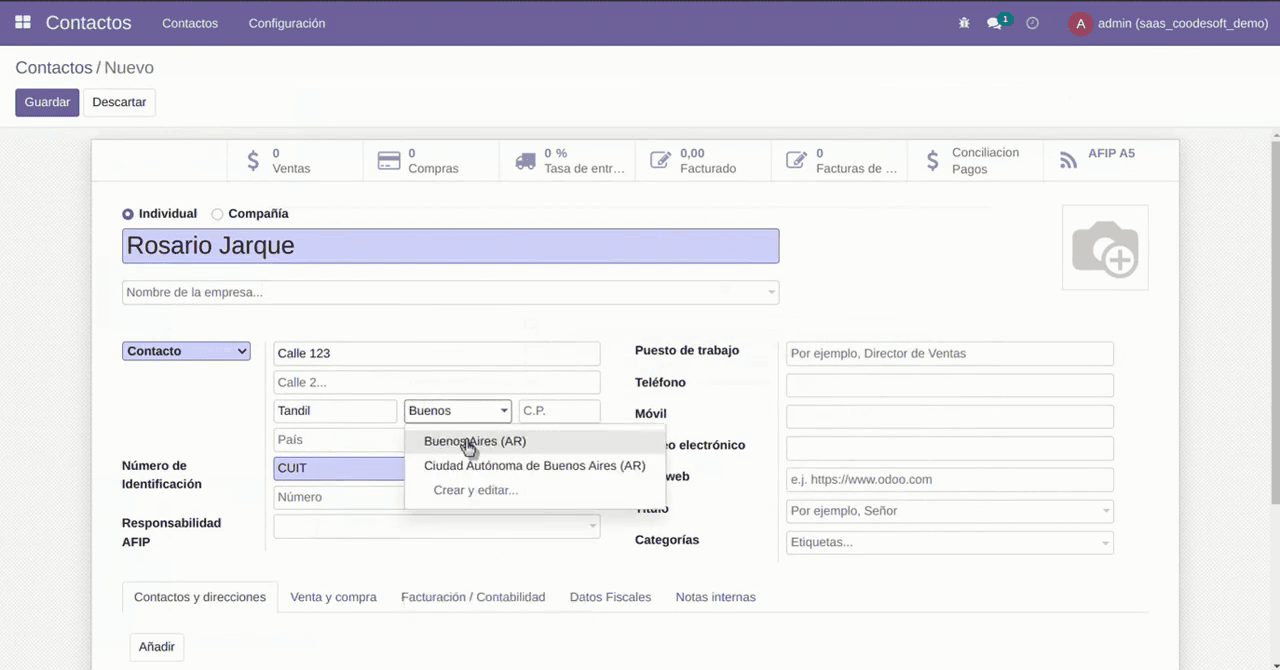Click the Descartar button
Screen dimensions: 1280x670
(x=119, y=102)
